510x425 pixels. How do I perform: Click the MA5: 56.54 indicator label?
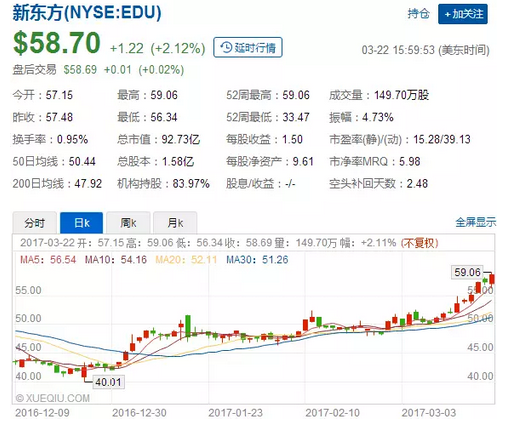(48, 260)
